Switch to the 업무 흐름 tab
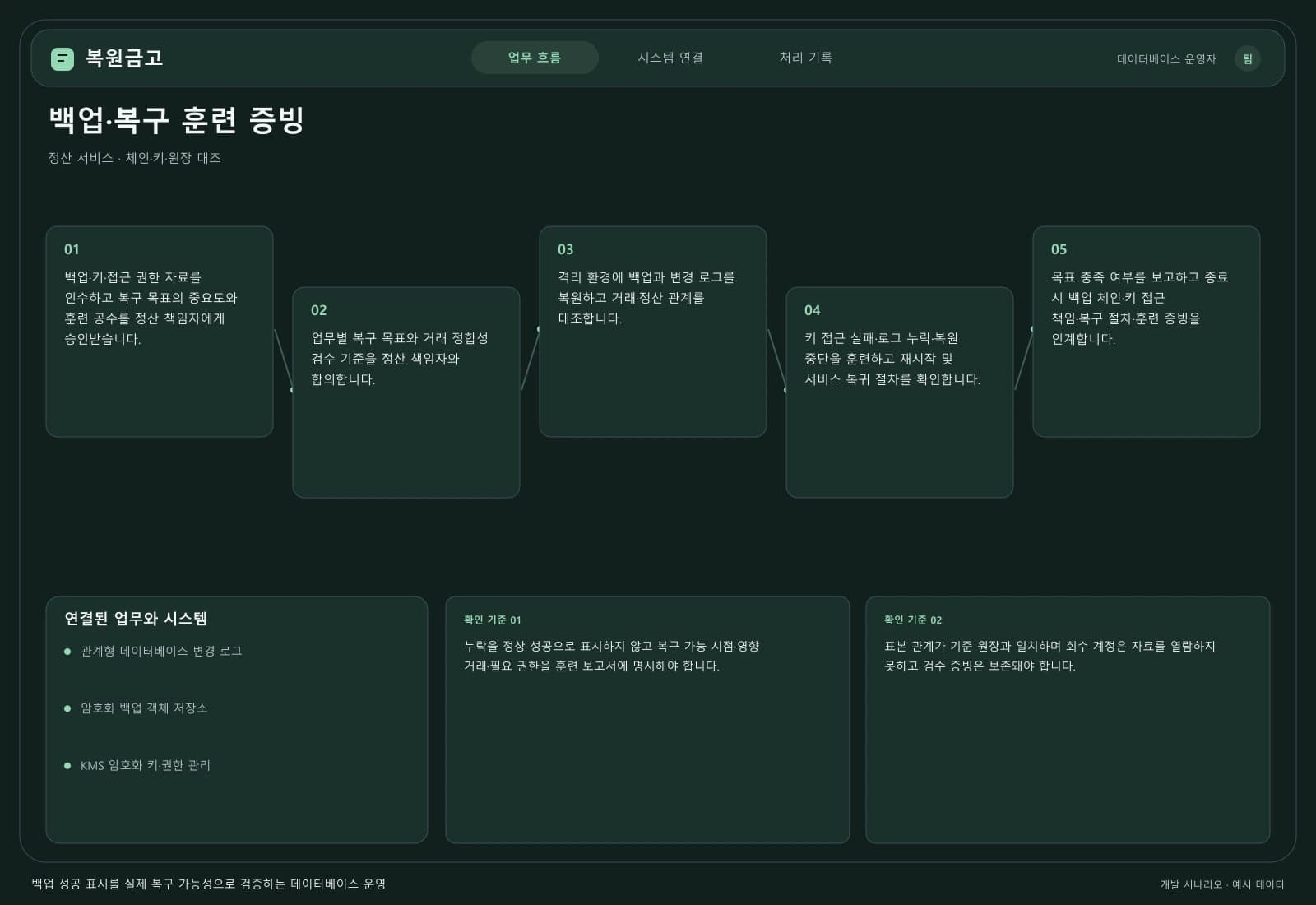 coord(535,58)
